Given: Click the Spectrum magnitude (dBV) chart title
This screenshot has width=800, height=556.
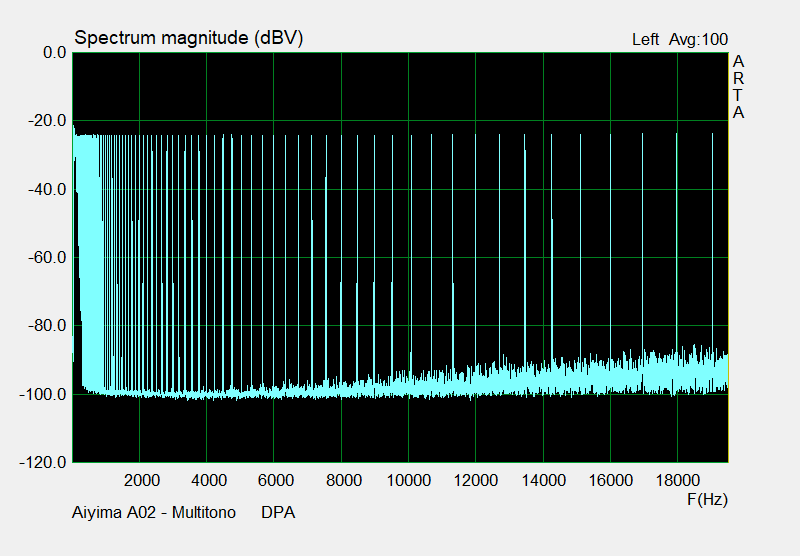Looking at the screenshot, I should click(x=189, y=38).
